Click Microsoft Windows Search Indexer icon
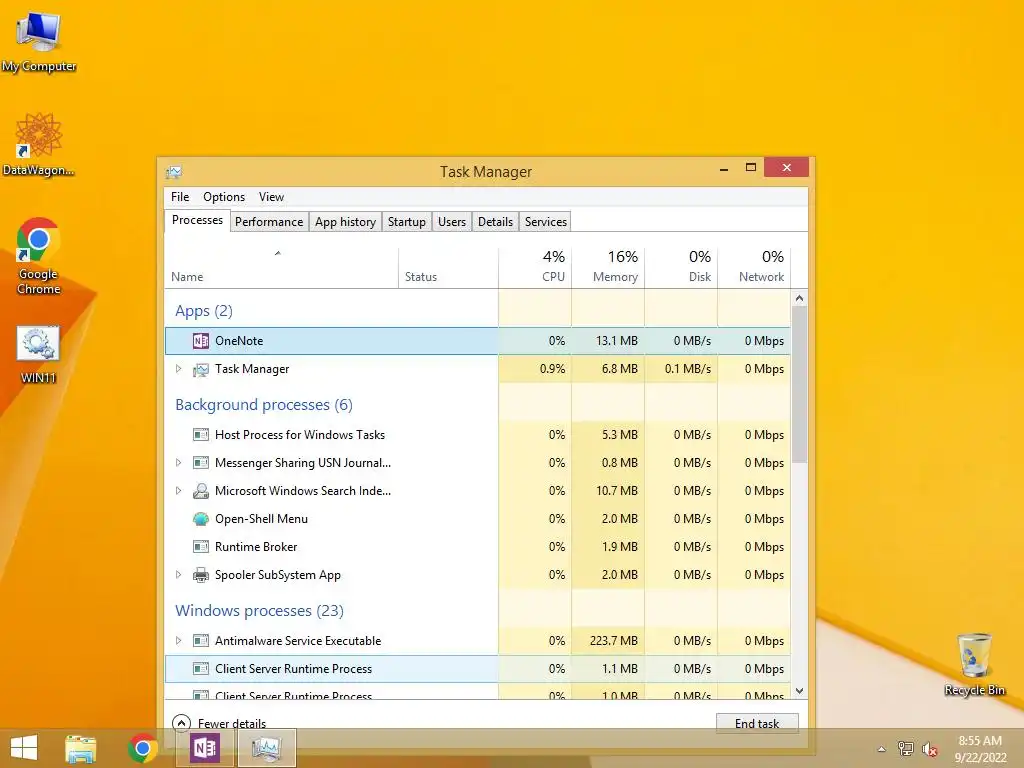Screen dimensions: 1024x768 (x=200, y=491)
